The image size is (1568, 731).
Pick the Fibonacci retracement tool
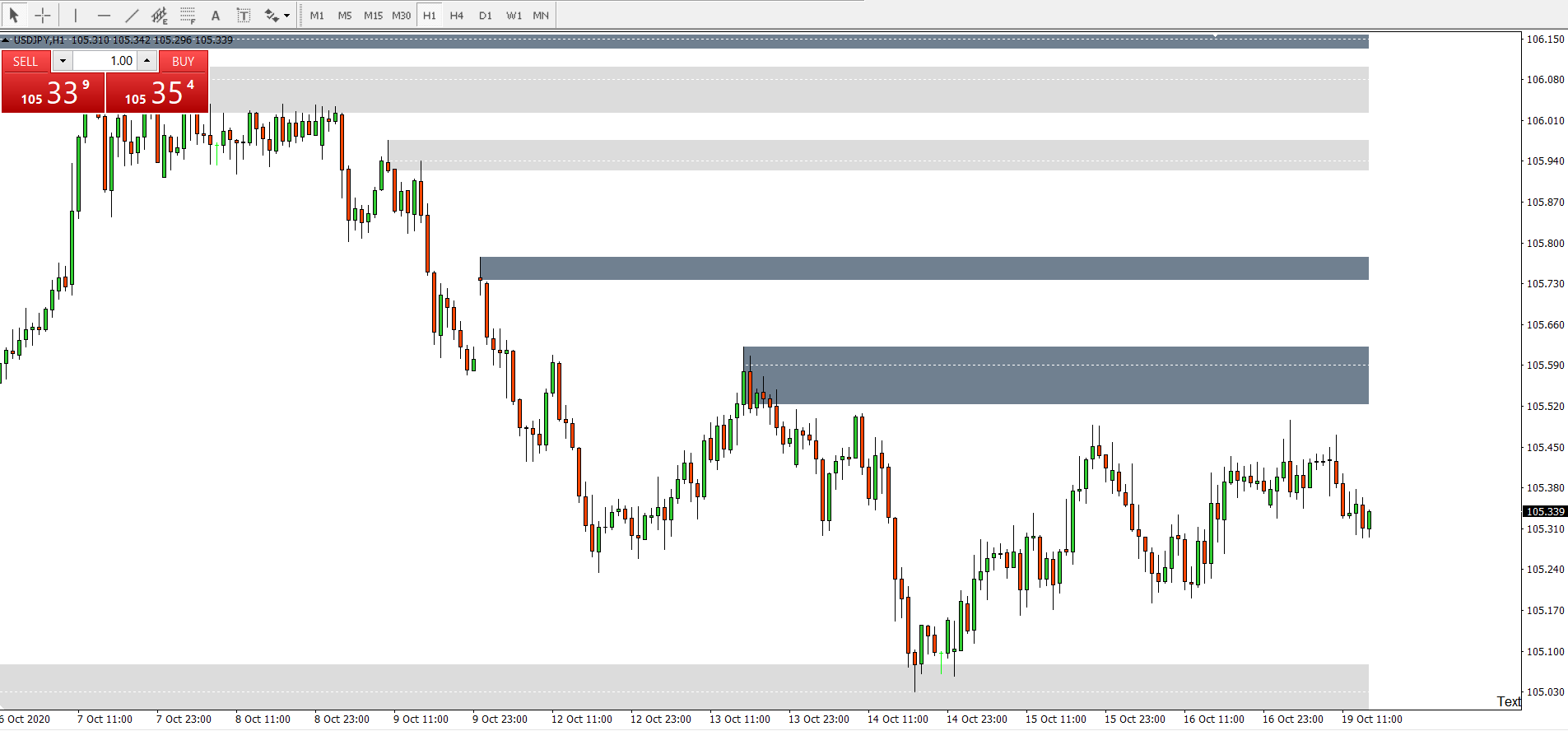(188, 15)
